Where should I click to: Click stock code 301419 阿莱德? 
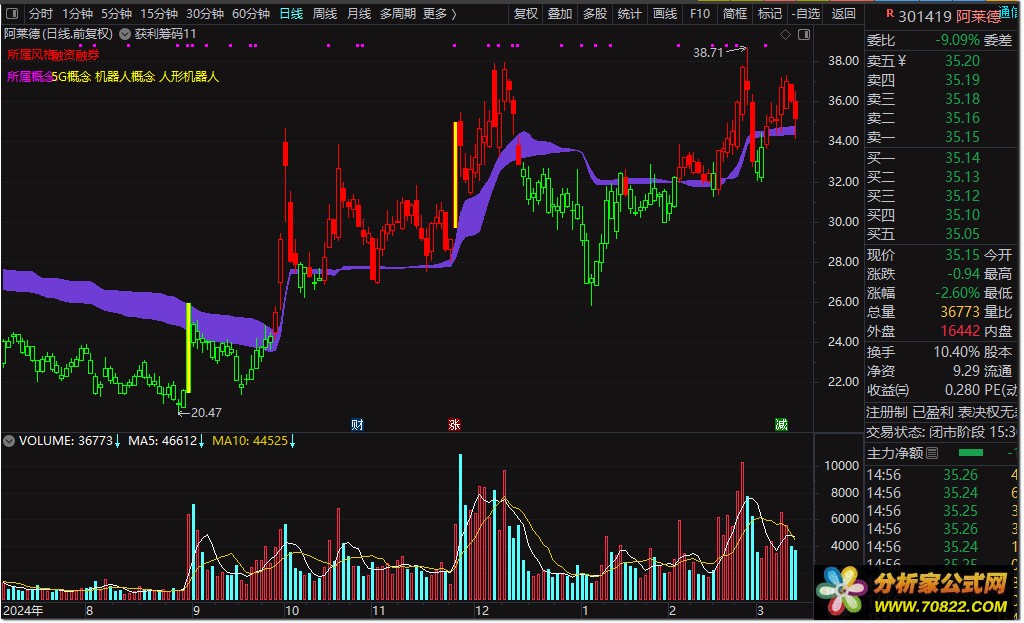pyautogui.click(x=949, y=16)
